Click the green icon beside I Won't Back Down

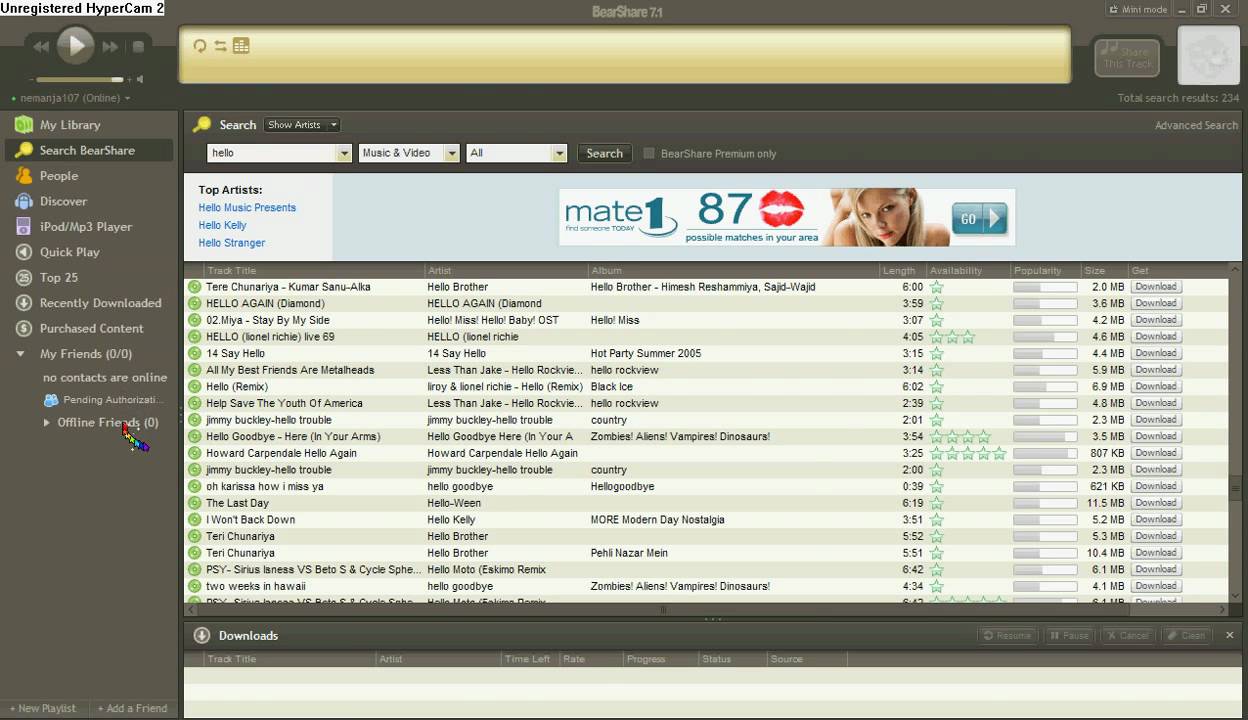pyautogui.click(x=194, y=520)
